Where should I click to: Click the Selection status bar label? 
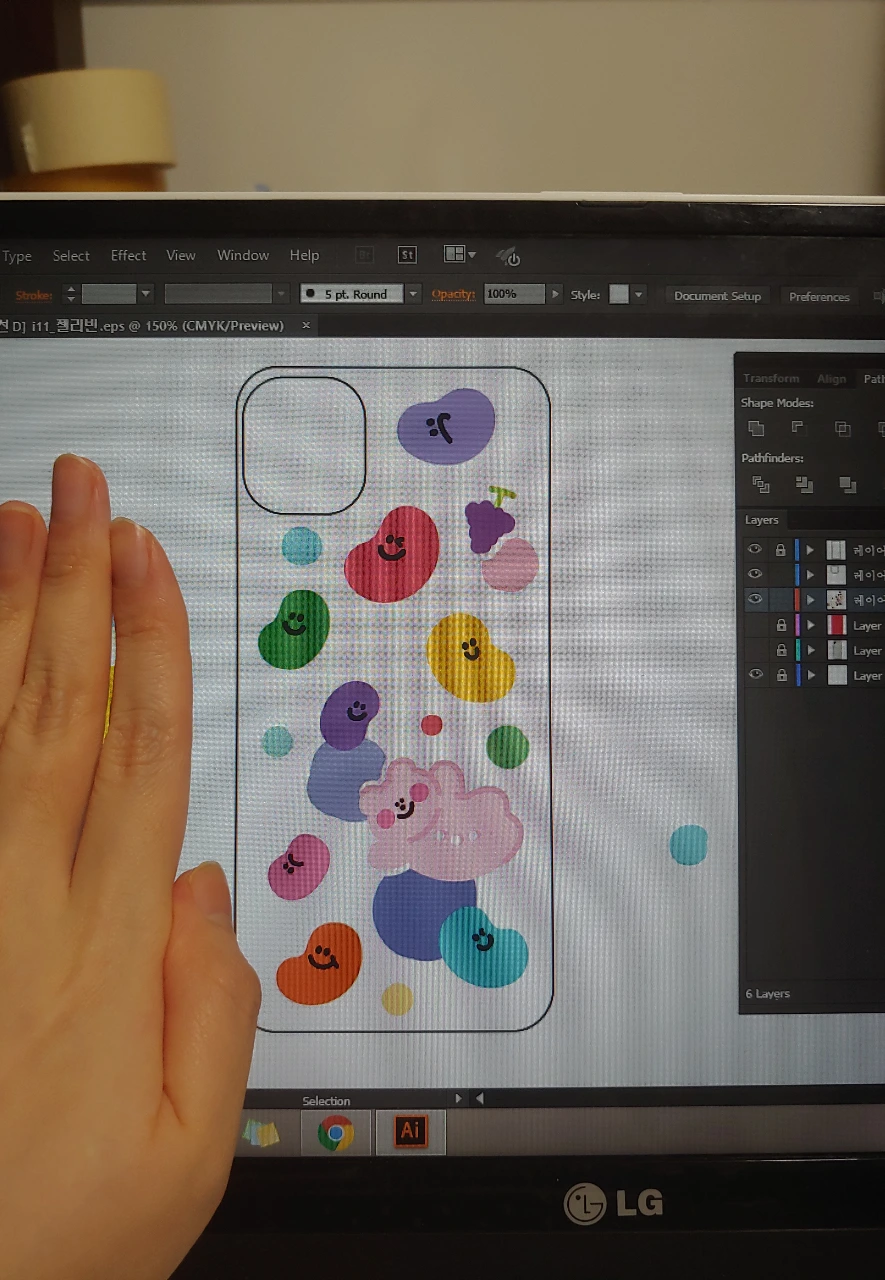click(326, 1101)
